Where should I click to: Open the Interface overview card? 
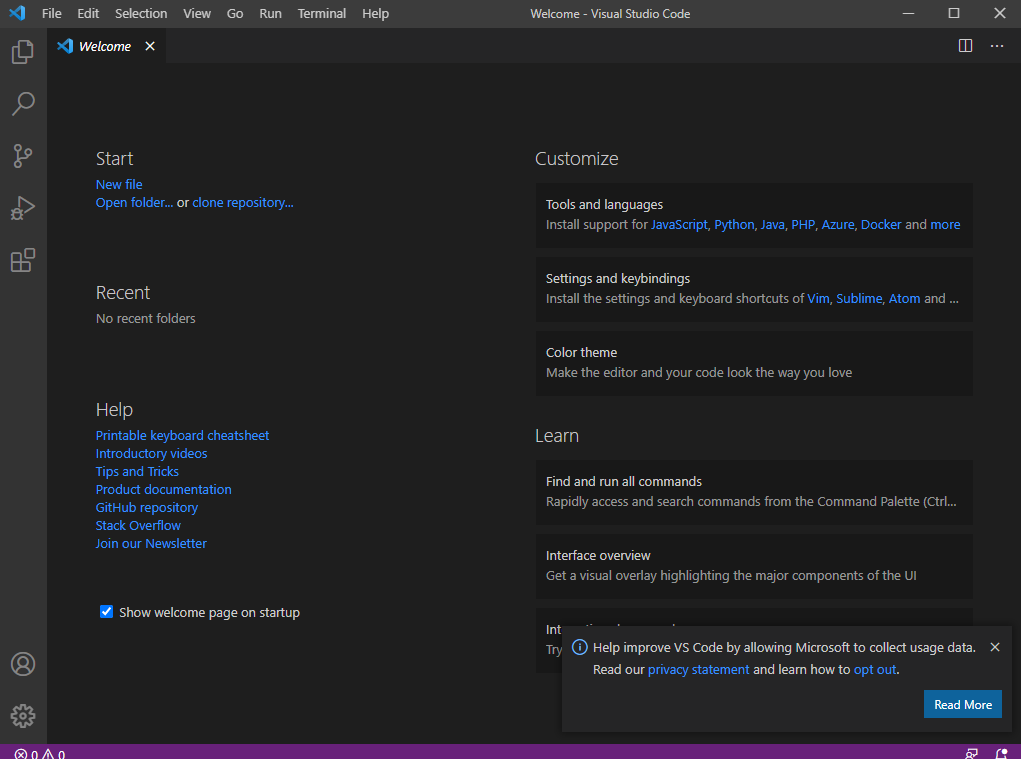(x=754, y=566)
